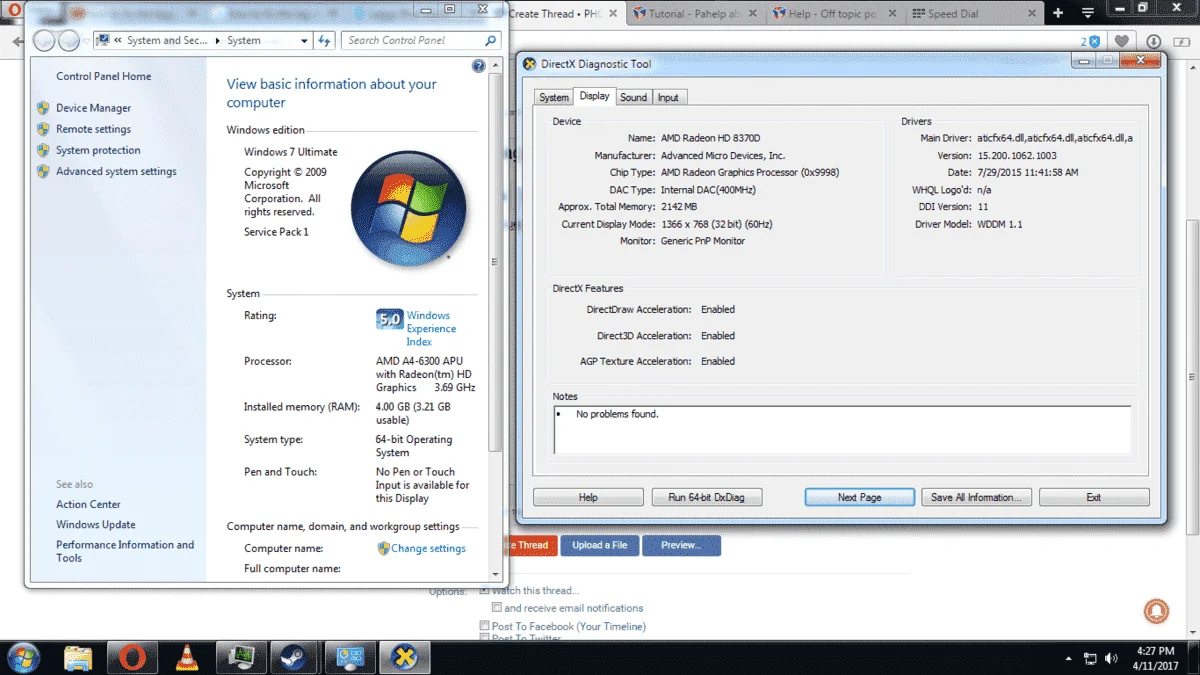Click the network icon in system tray
Image resolution: width=1200 pixels, height=675 pixels.
[1089, 658]
